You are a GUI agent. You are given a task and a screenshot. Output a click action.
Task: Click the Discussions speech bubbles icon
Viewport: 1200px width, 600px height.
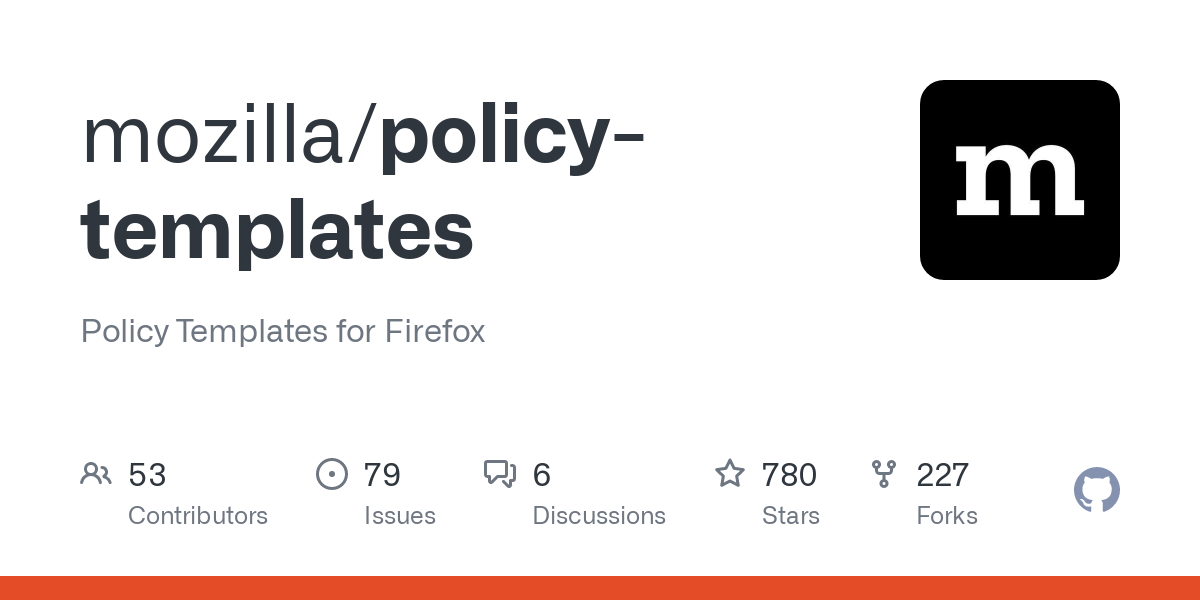(500, 474)
